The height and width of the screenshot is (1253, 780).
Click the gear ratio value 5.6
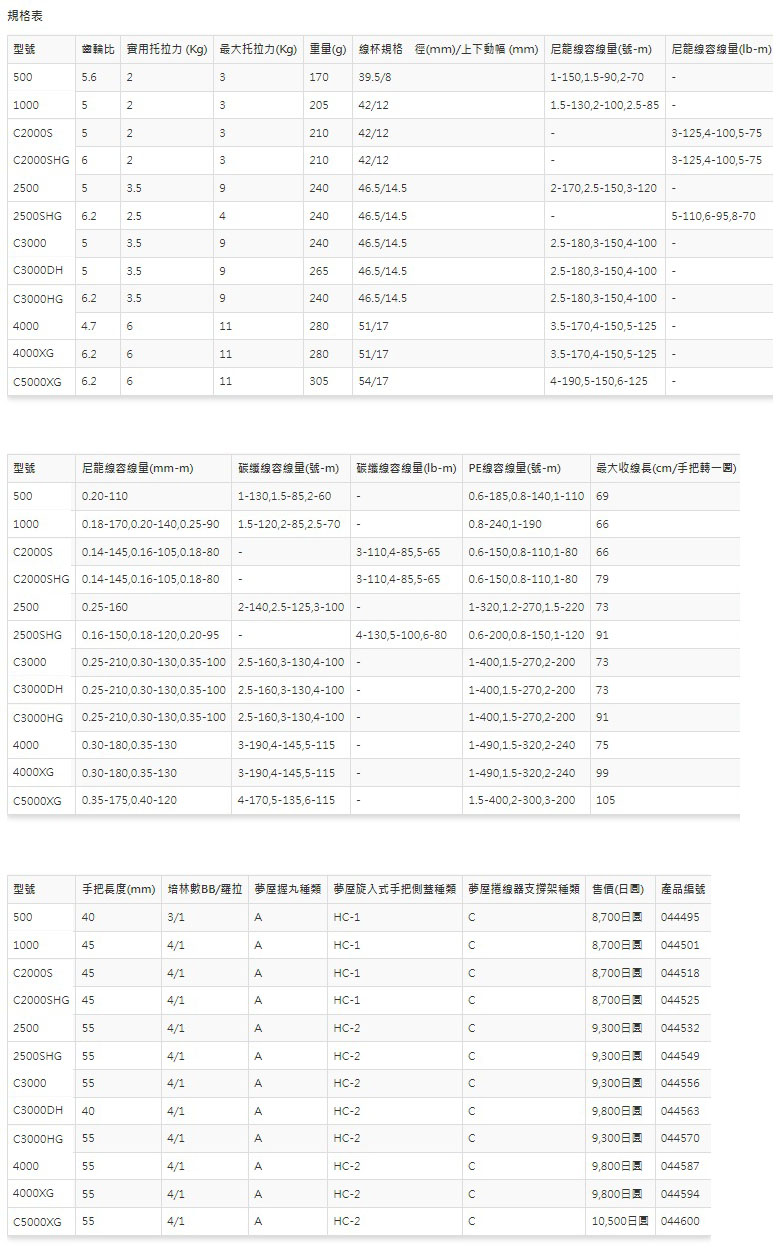(x=89, y=77)
